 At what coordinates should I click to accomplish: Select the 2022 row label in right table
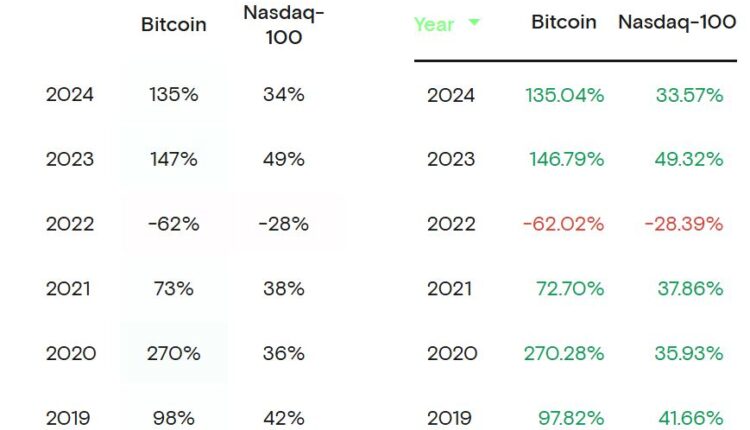tap(452, 224)
